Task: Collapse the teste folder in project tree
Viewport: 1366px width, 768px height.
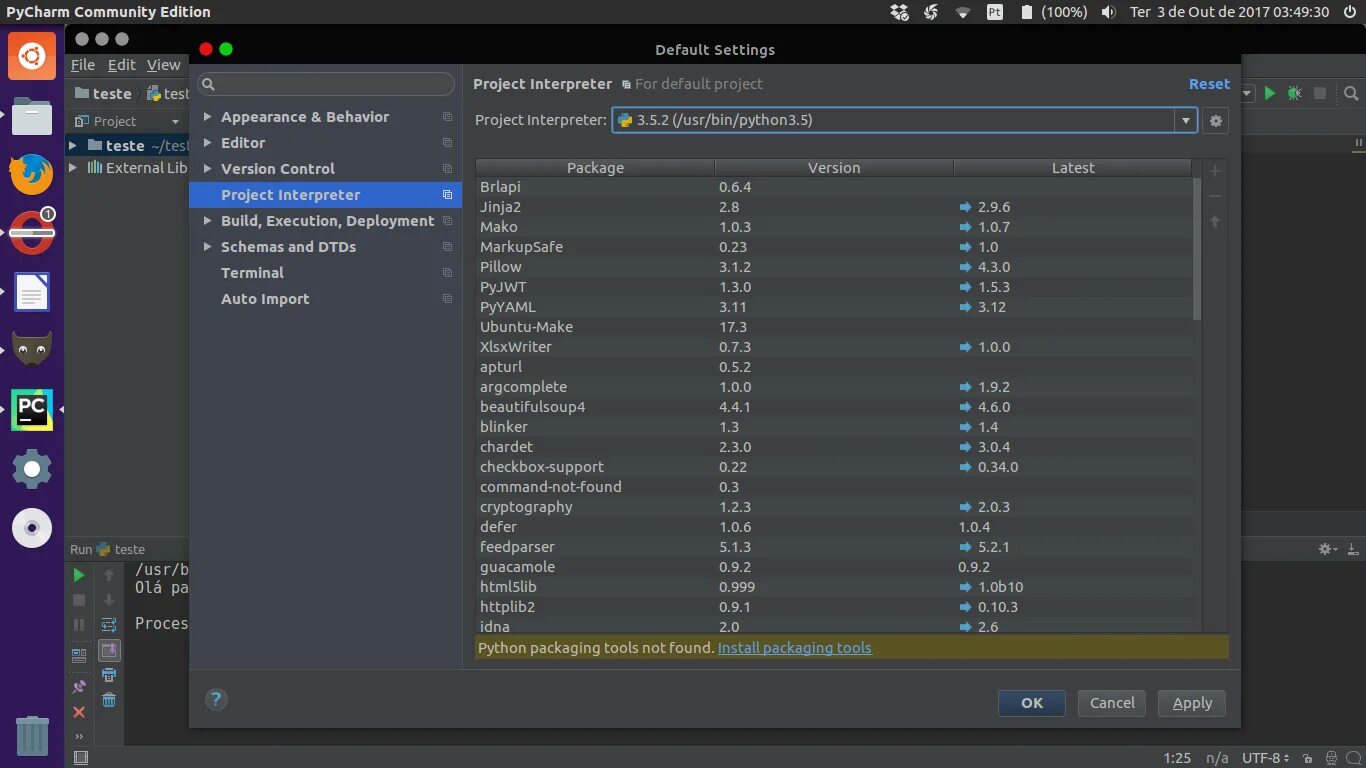Action: (x=73, y=145)
